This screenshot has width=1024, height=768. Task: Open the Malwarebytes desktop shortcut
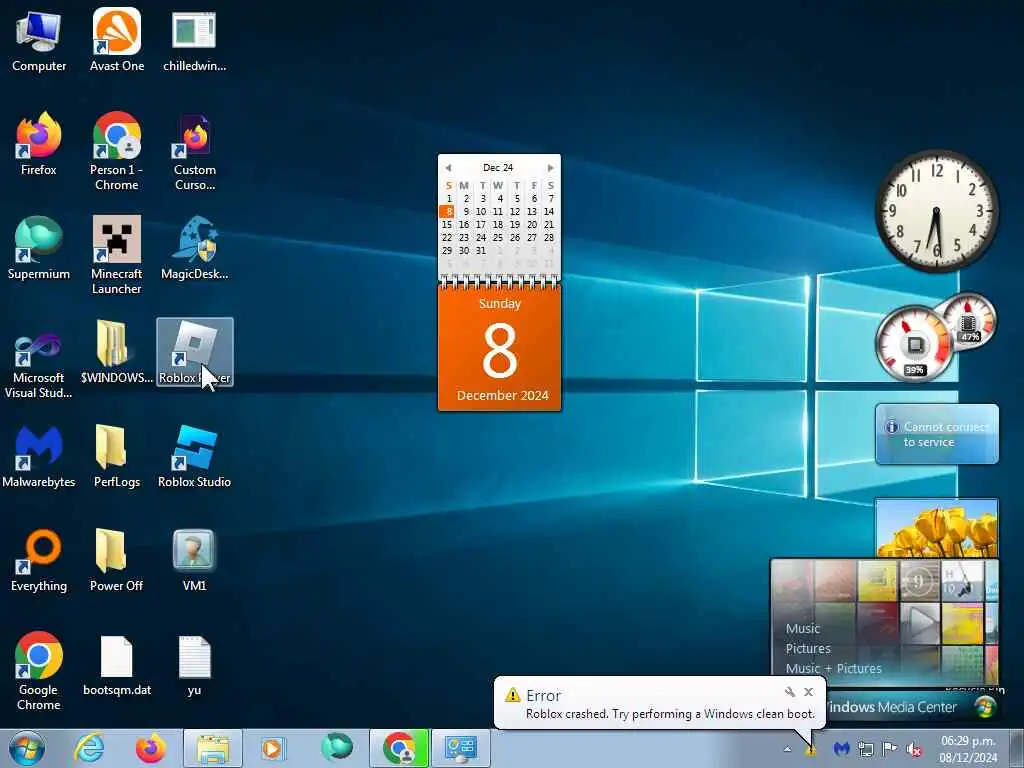click(39, 456)
